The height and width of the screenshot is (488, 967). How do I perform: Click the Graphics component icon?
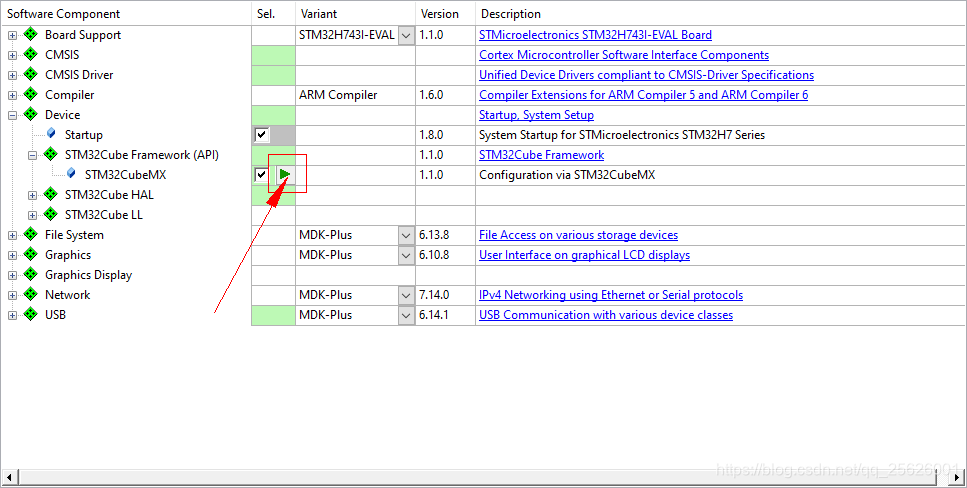pyautogui.click(x=31, y=254)
